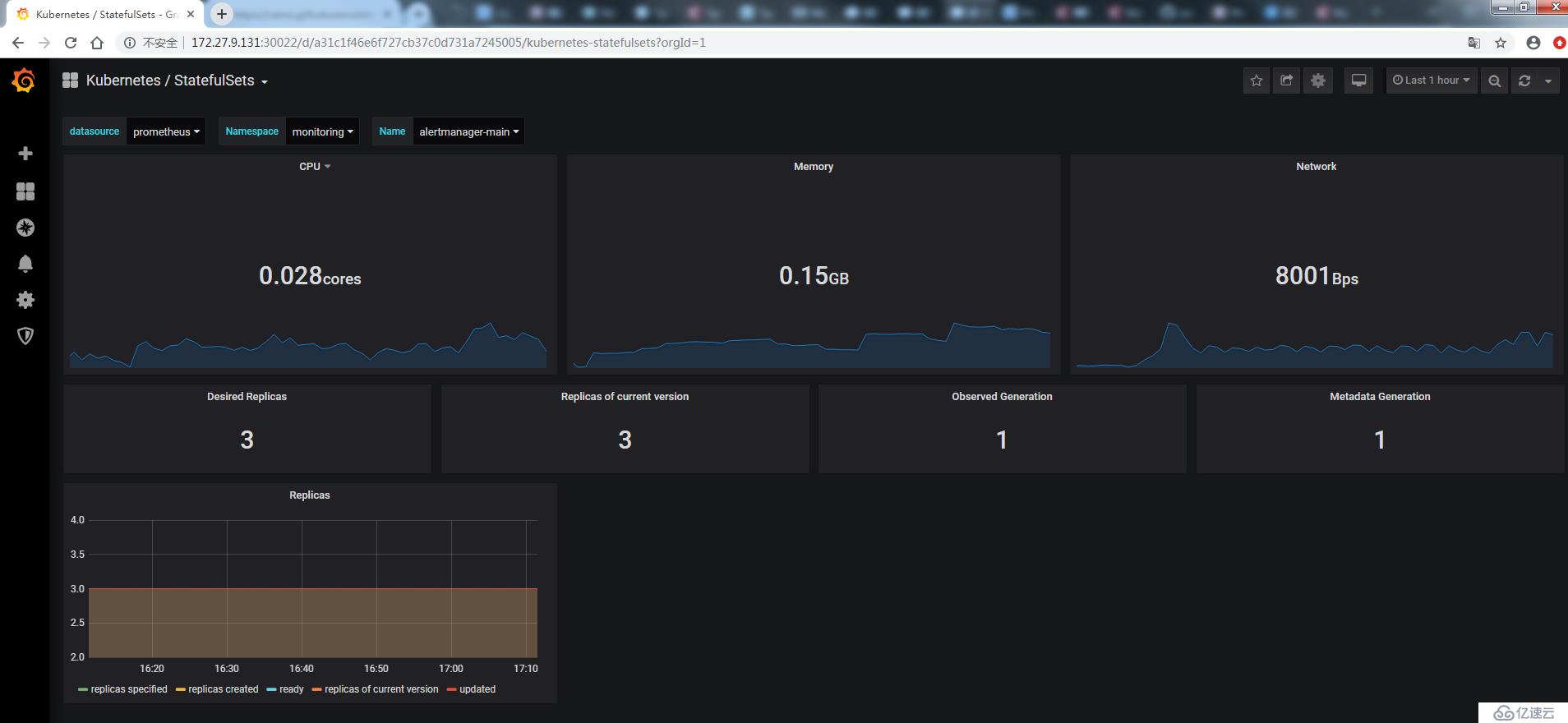Open the Namespace monitoring dropdown
Image resolution: width=1568 pixels, height=723 pixels.
[x=322, y=131]
